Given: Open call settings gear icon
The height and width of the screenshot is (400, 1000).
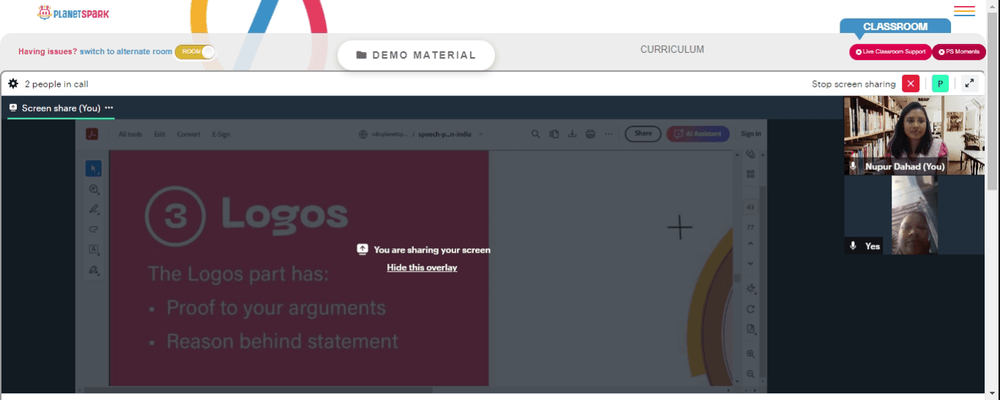Looking at the screenshot, I should click(x=13, y=84).
